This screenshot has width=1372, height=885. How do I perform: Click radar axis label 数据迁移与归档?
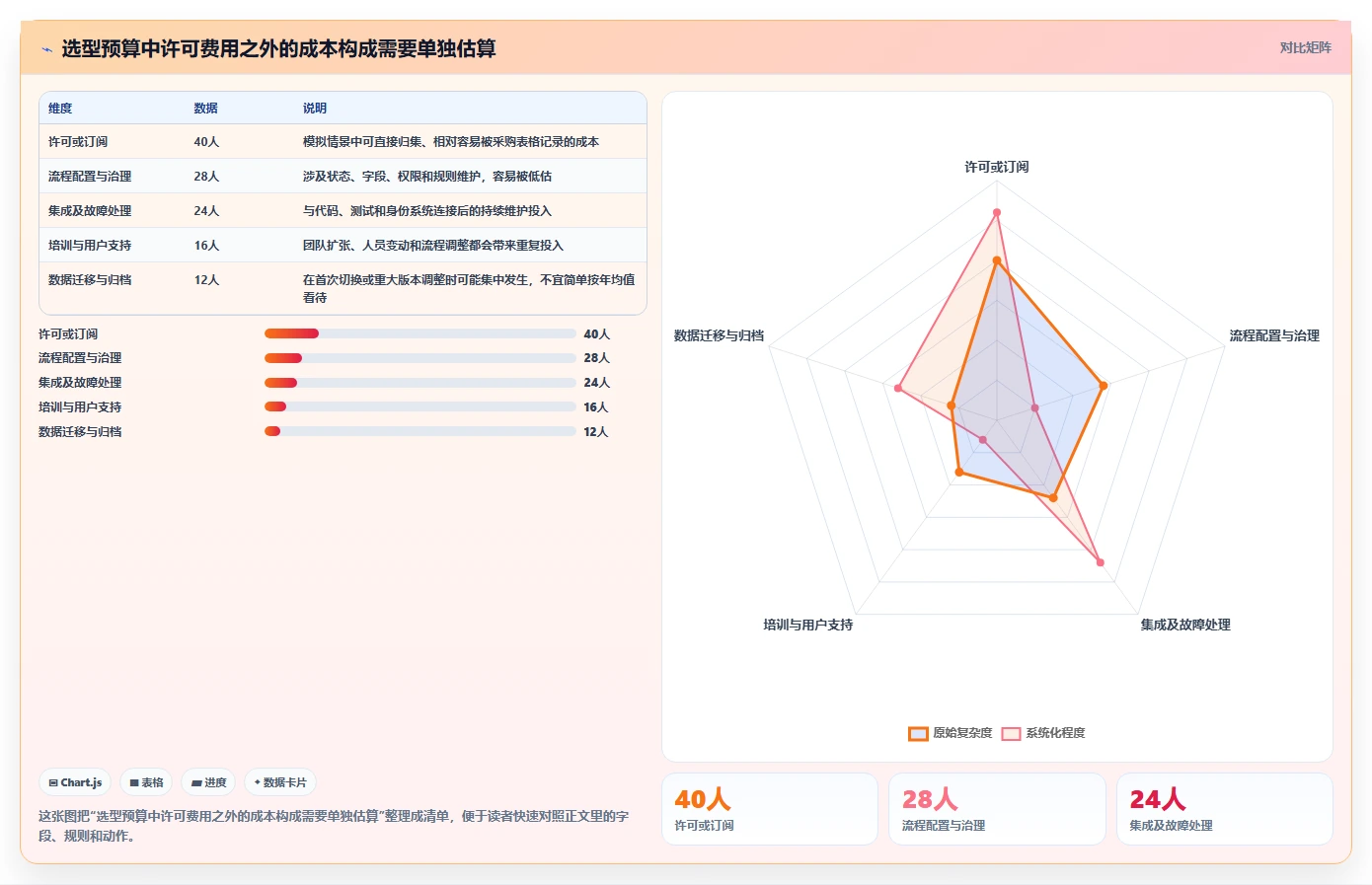pos(719,335)
